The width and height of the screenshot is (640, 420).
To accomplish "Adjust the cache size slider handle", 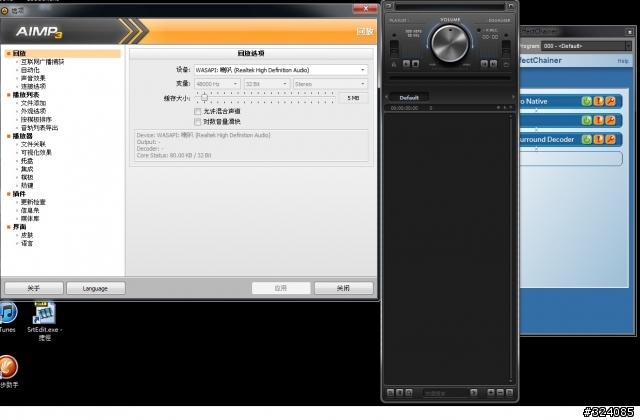I will click(x=204, y=98).
